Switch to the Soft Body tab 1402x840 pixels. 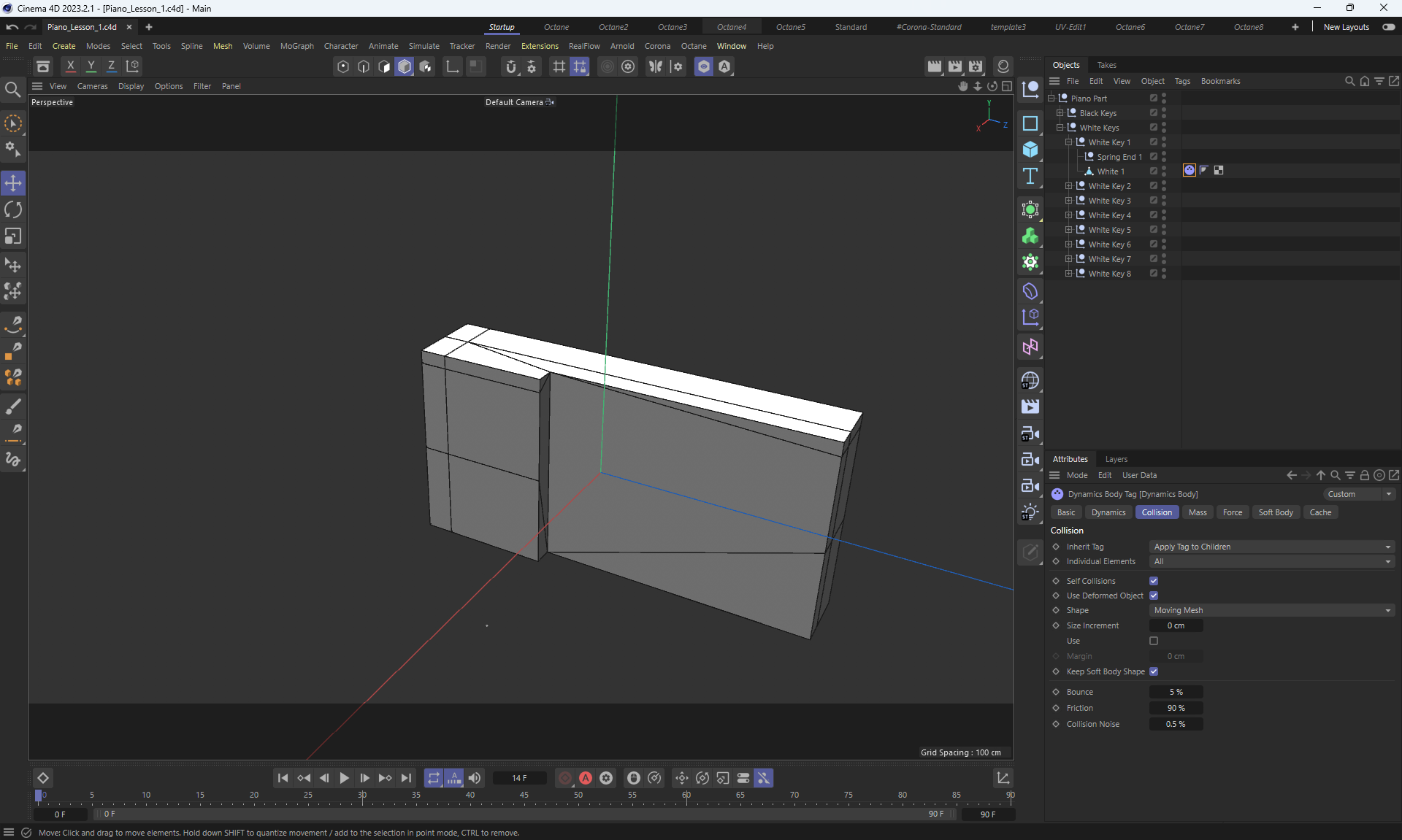(1275, 512)
